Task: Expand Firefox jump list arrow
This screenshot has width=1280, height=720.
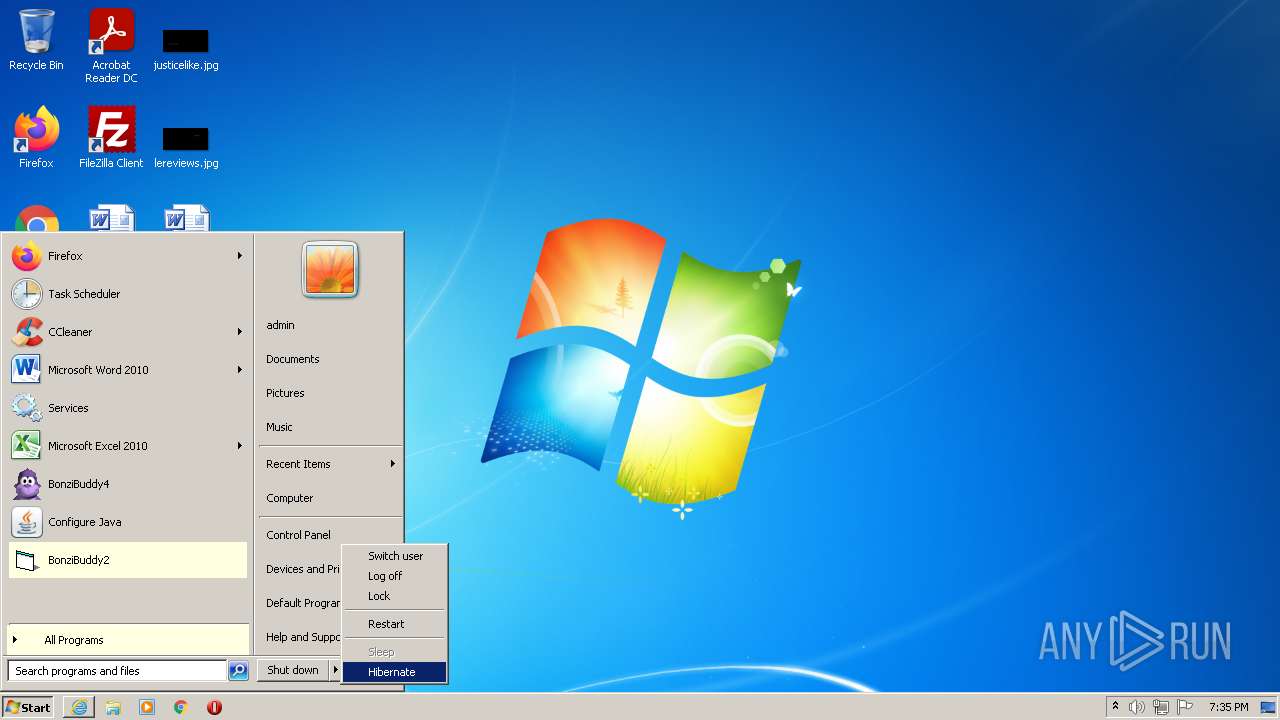Action: pyautogui.click(x=239, y=256)
